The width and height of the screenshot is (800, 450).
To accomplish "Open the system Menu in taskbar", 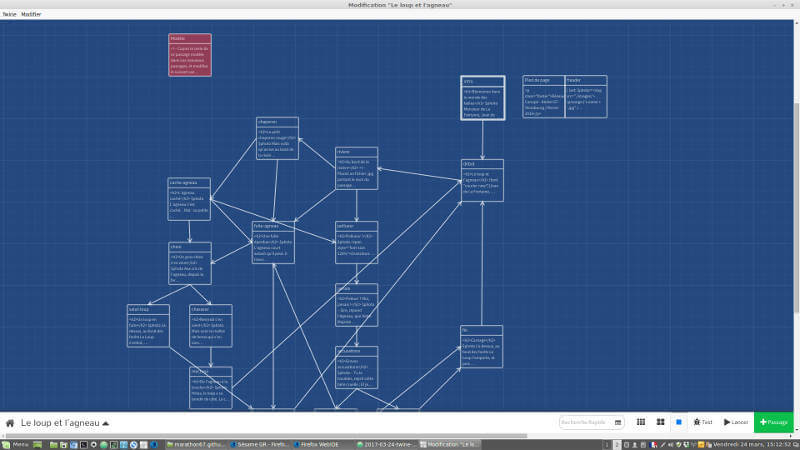I will click(x=15, y=445).
